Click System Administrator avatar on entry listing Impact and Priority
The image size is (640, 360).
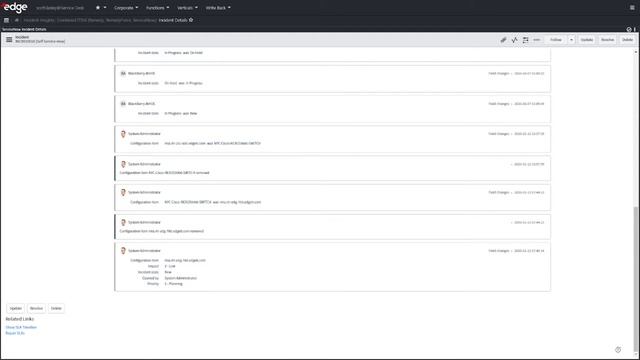(123, 251)
